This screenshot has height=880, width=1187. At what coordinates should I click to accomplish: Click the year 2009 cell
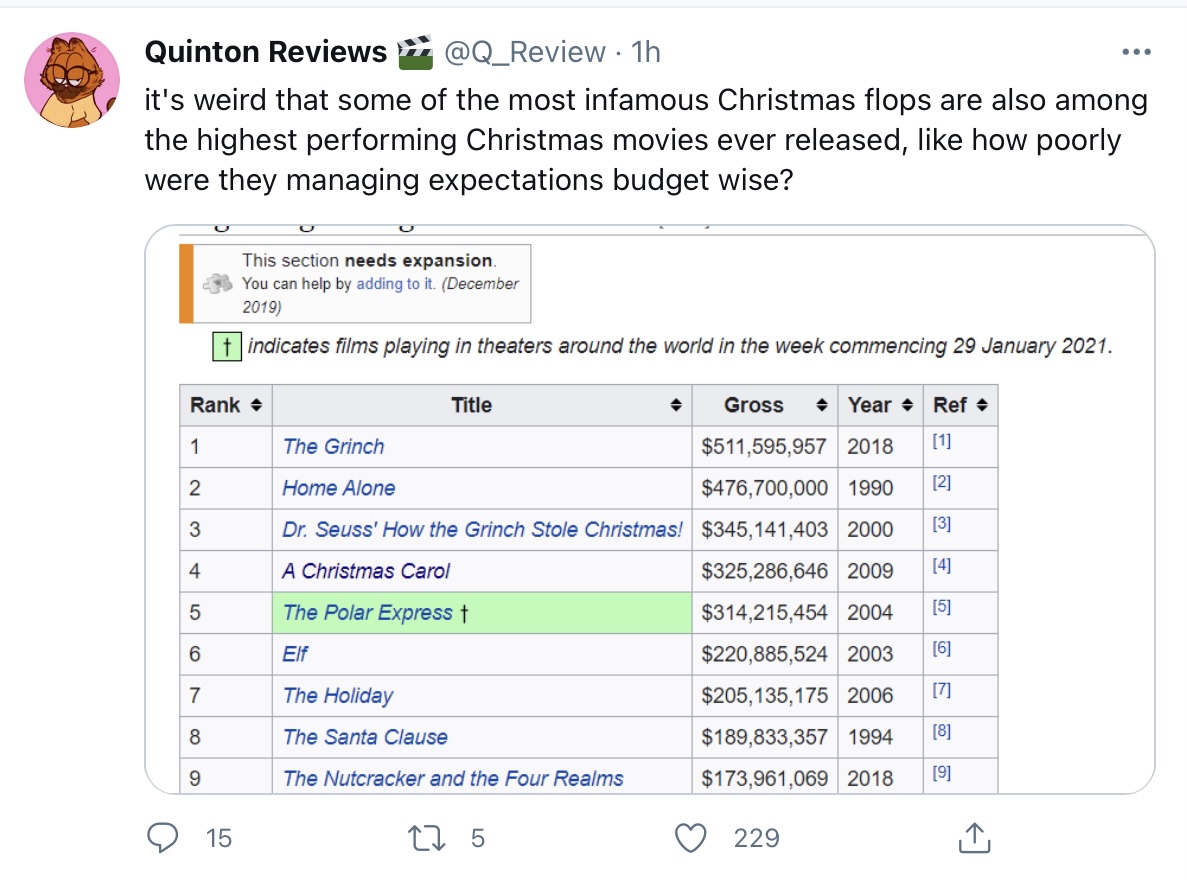[880, 571]
